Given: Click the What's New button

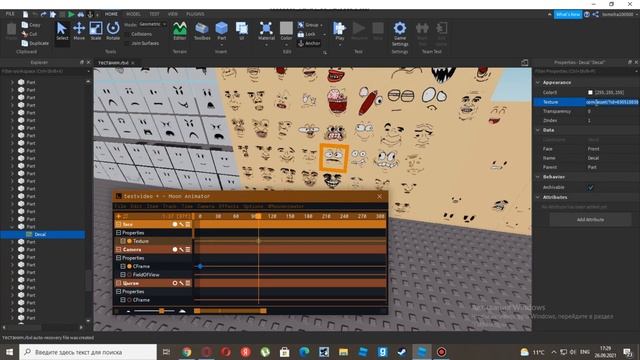Looking at the screenshot, I should click(x=568, y=14).
